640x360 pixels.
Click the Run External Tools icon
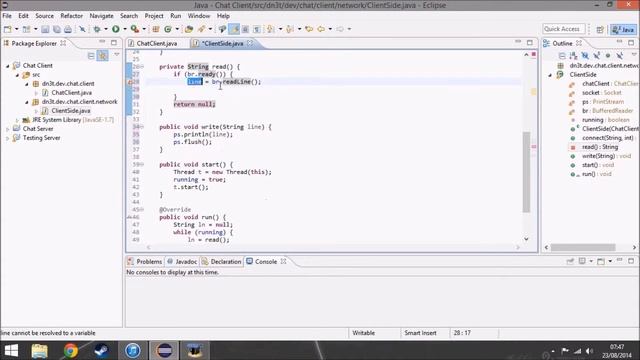pyautogui.click(x=134, y=29)
